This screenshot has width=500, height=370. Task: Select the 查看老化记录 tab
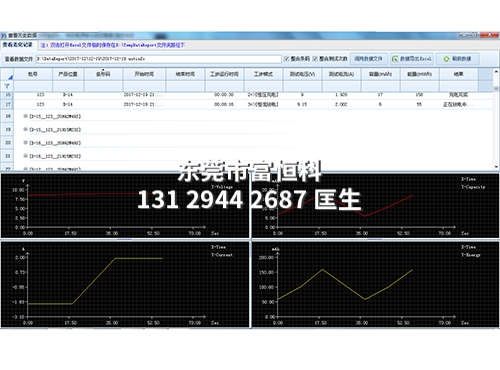[x=18, y=45]
